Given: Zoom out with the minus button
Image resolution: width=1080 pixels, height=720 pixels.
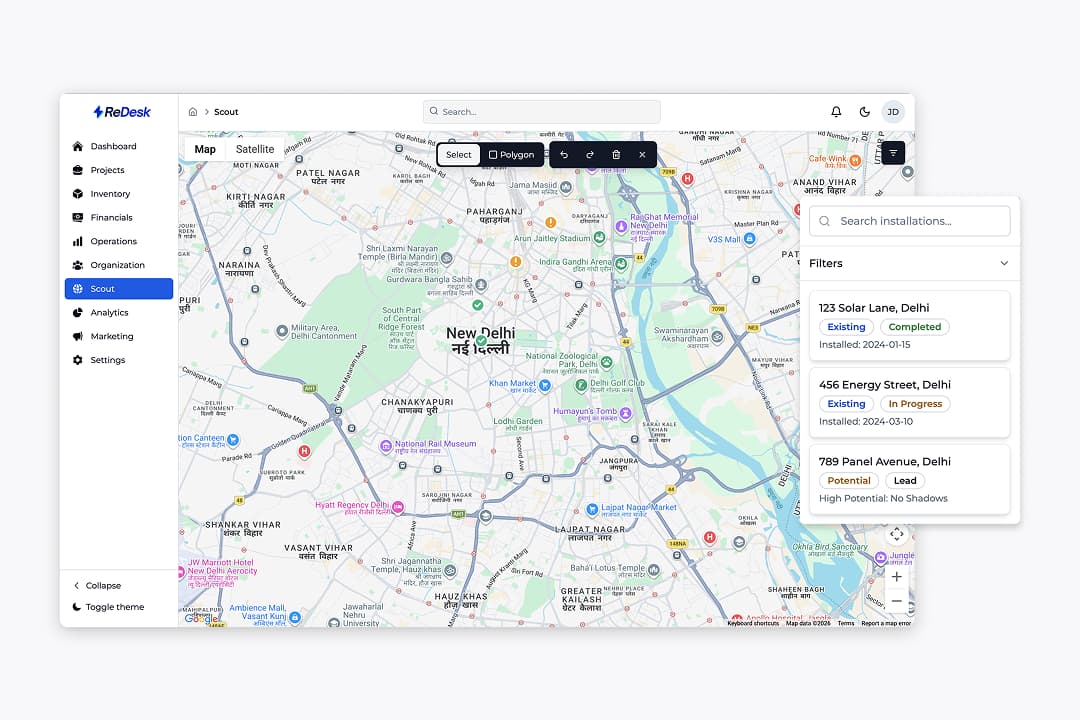Looking at the screenshot, I should [896, 601].
